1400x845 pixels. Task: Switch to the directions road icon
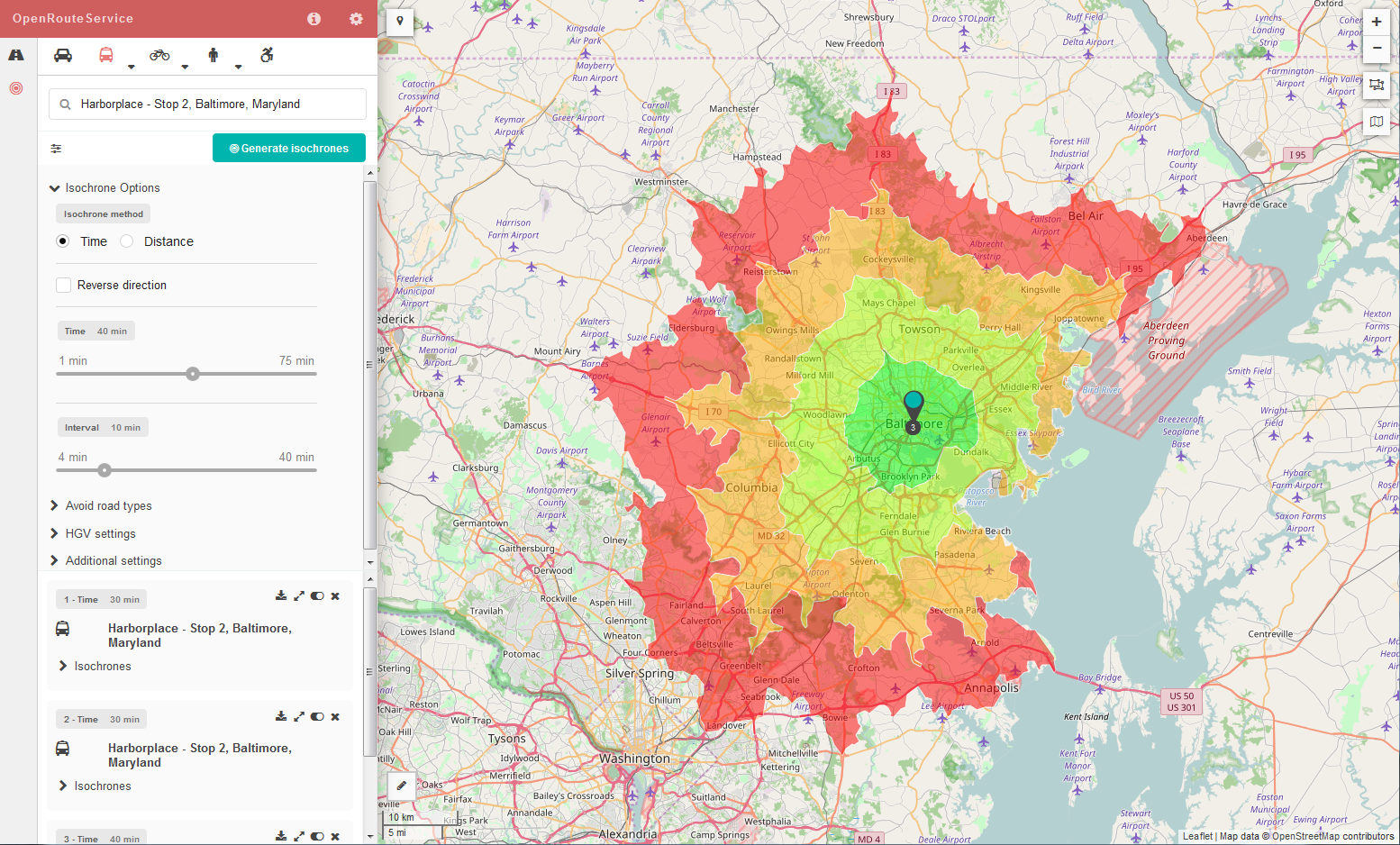coord(16,55)
